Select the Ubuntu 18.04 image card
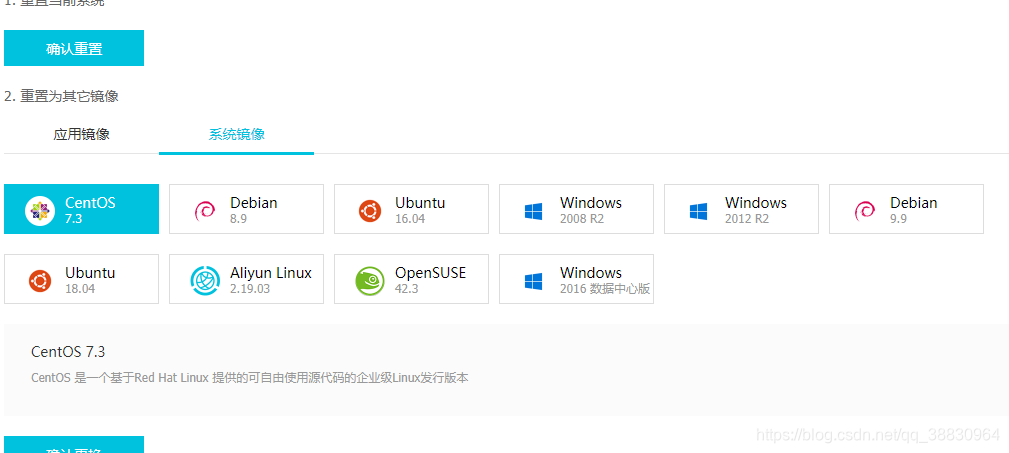1009x453 pixels. click(x=81, y=279)
